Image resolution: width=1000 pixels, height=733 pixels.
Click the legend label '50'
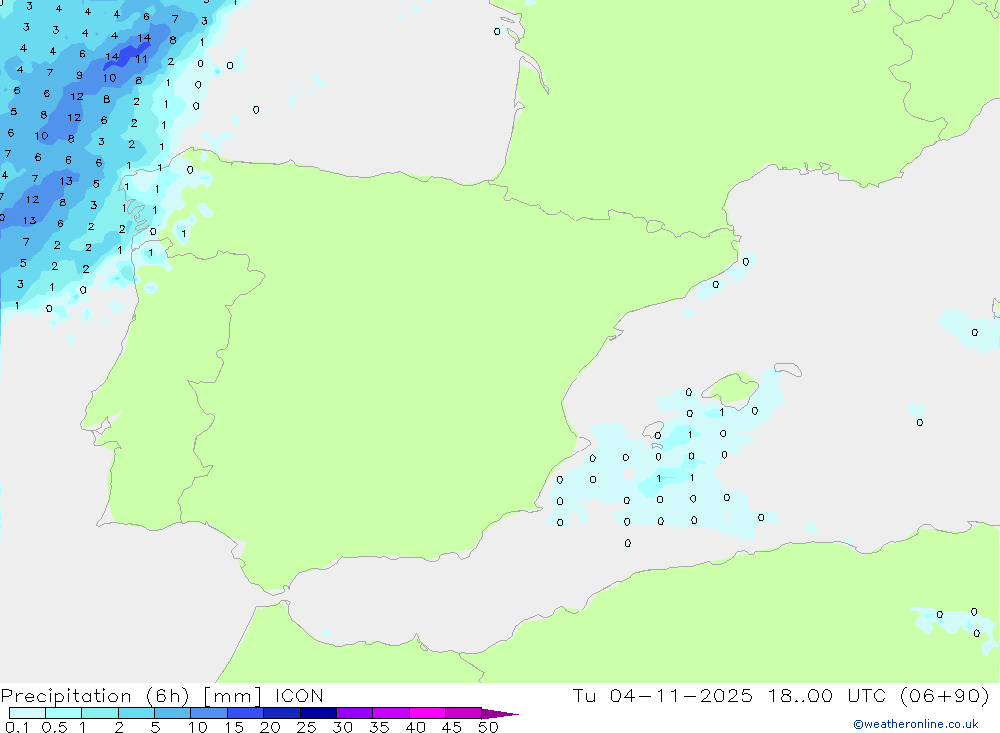[x=488, y=727]
